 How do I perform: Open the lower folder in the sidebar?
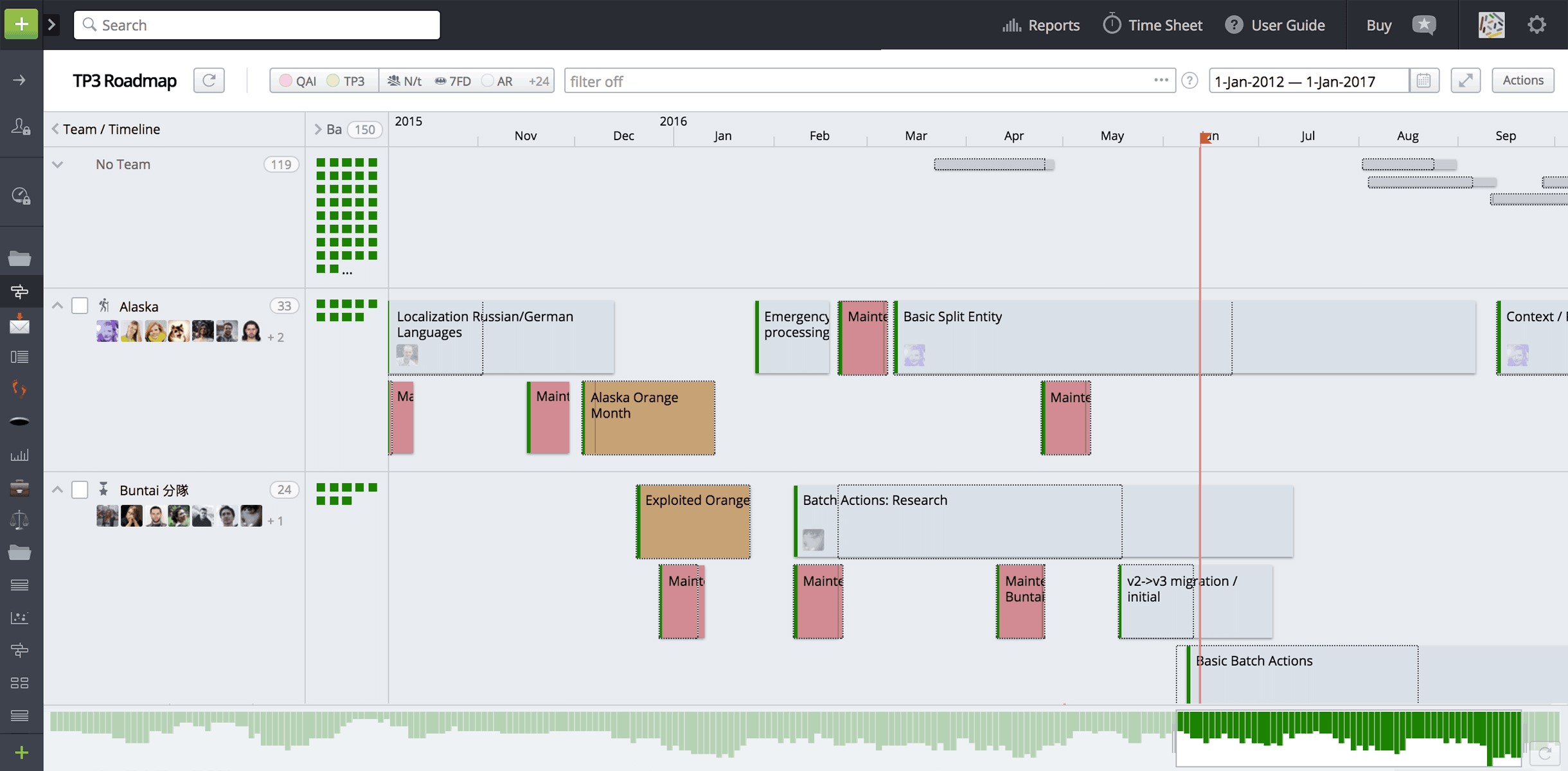click(x=20, y=553)
